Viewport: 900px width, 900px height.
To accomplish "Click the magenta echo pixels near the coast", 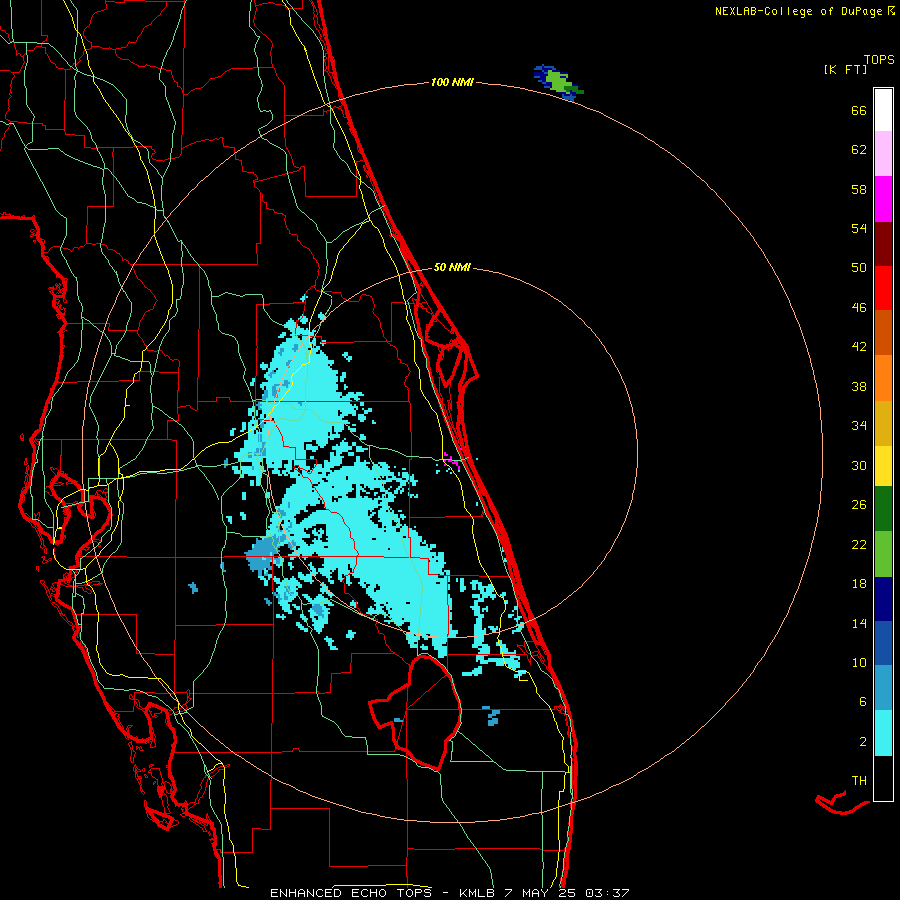I will click(451, 459).
